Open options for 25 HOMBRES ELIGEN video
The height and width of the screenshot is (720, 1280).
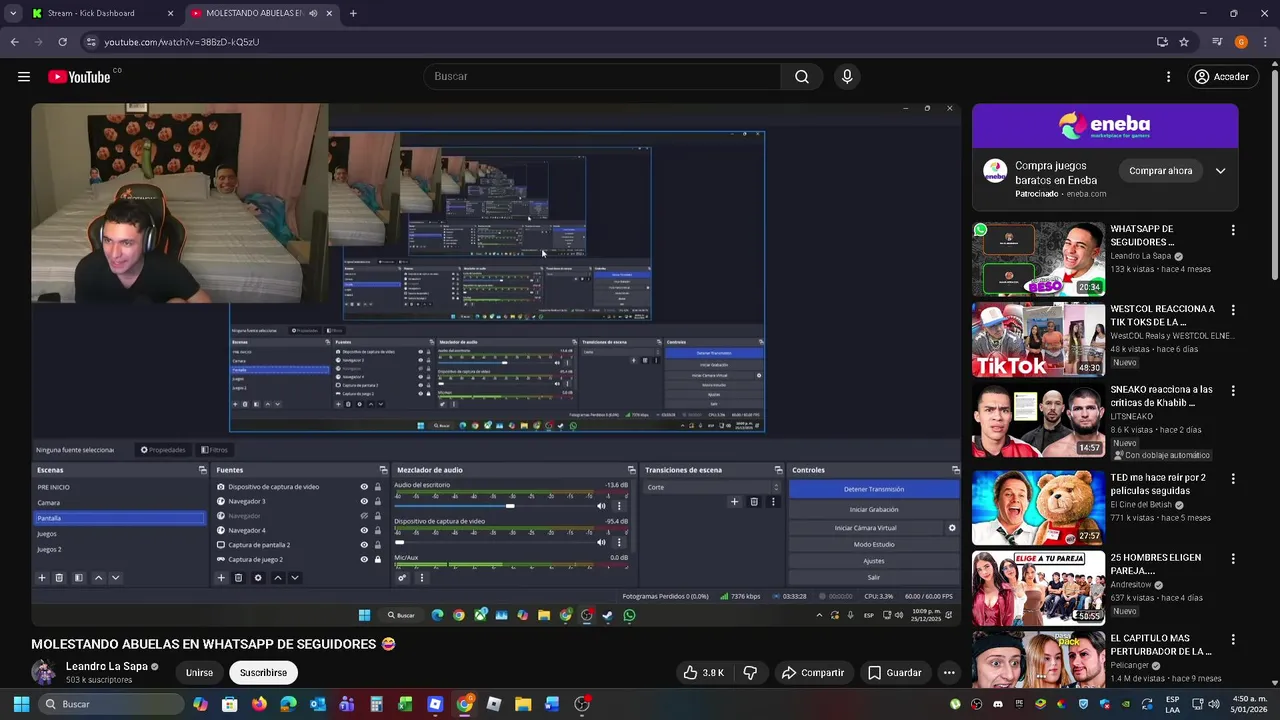tap(1232, 559)
